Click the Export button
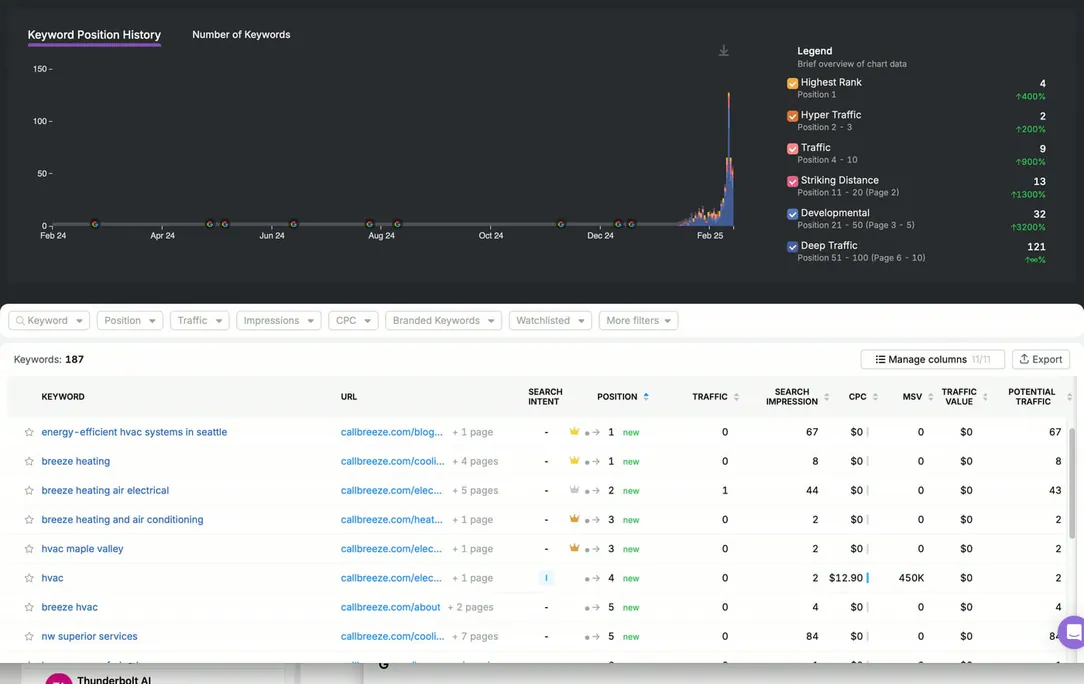Viewport: 1084px width, 684px height. tap(1040, 359)
